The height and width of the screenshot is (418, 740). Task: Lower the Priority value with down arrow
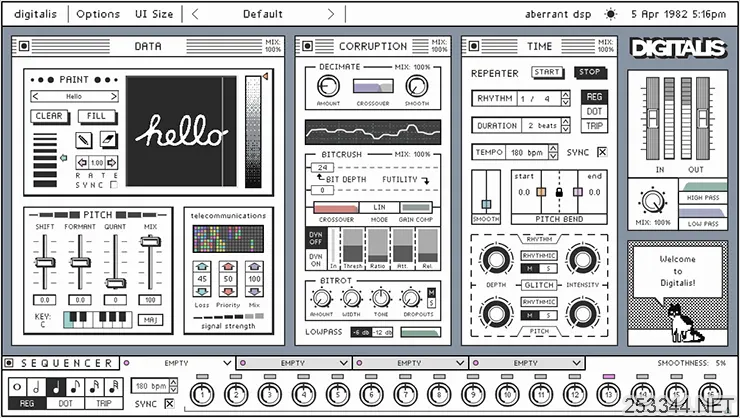click(228, 291)
